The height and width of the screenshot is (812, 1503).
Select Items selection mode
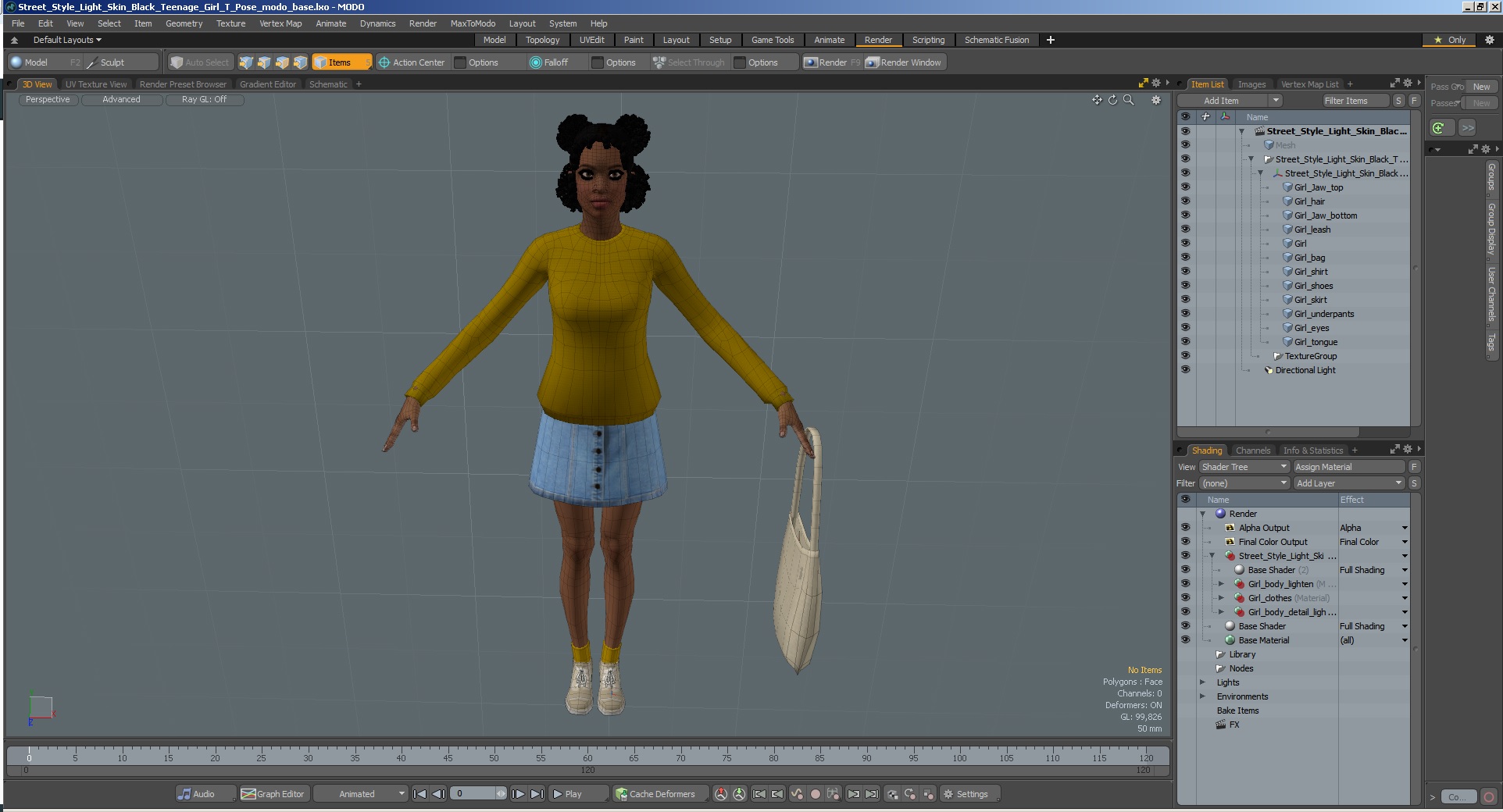point(341,62)
